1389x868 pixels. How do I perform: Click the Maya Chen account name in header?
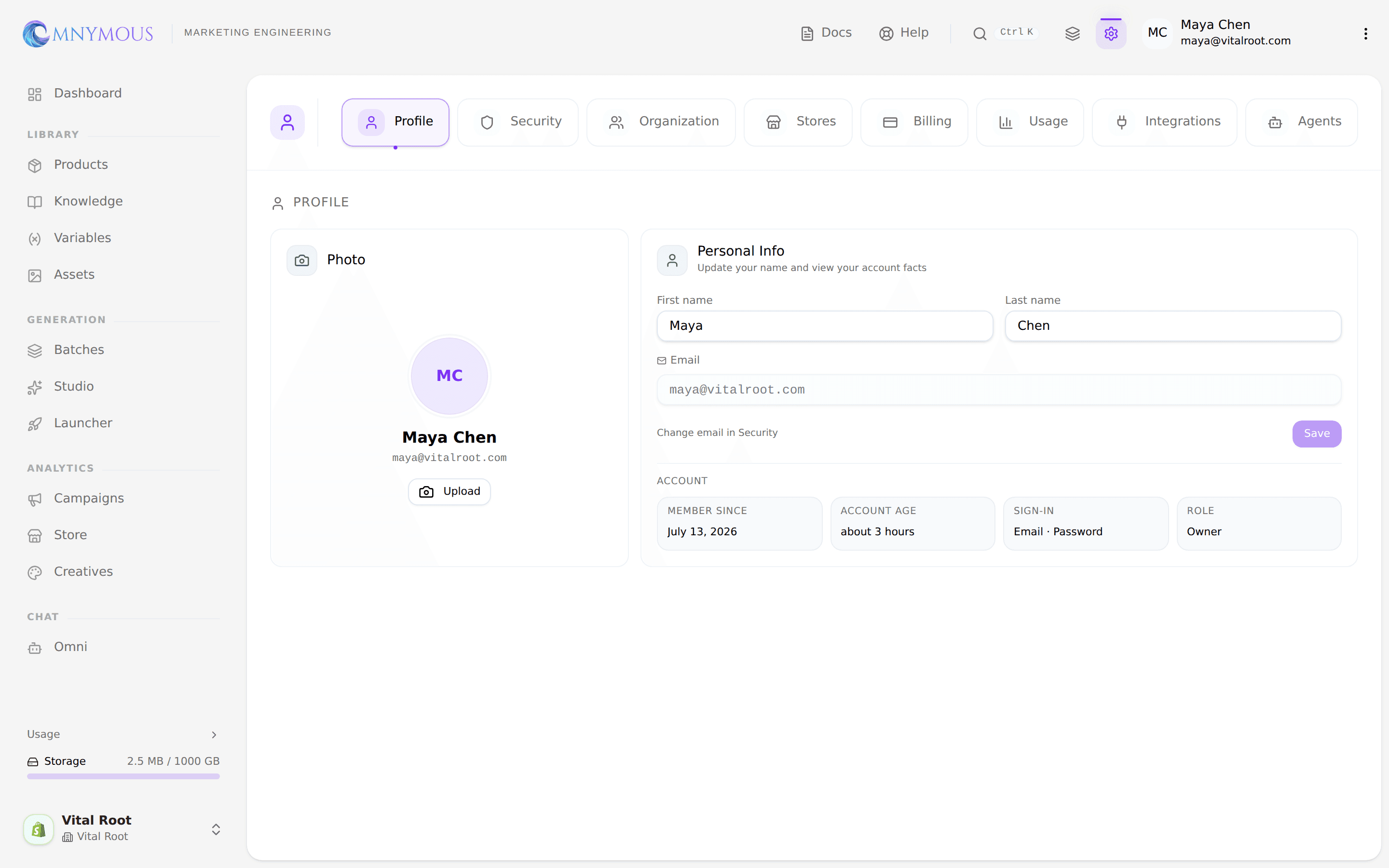coord(1215,25)
